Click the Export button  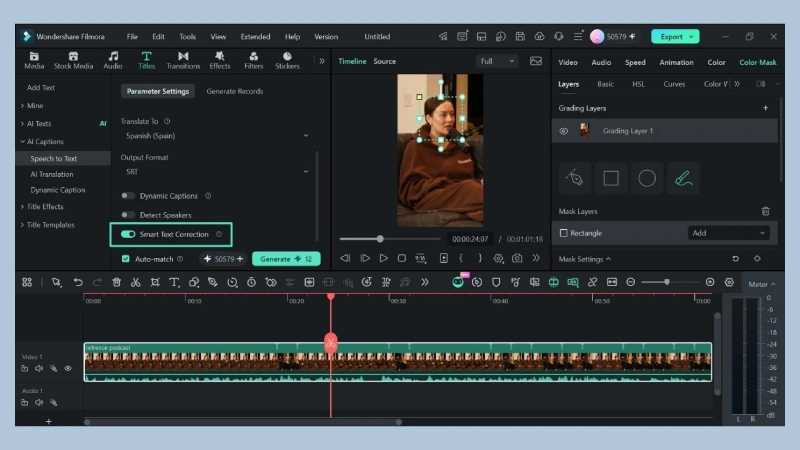[x=675, y=37]
